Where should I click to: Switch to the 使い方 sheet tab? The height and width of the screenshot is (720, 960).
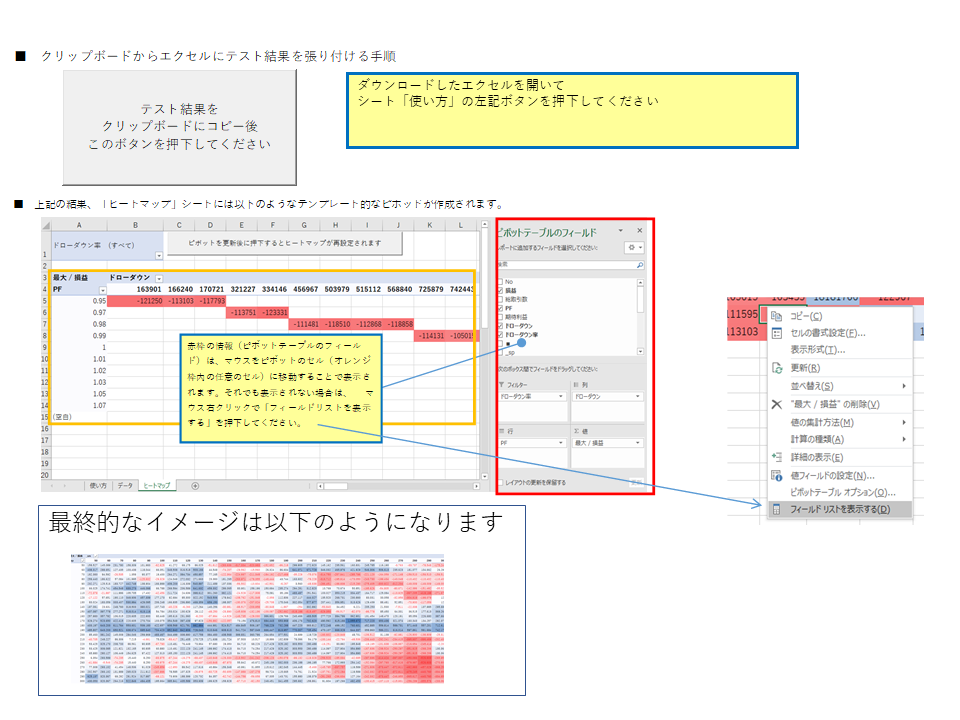pyautogui.click(x=98, y=486)
